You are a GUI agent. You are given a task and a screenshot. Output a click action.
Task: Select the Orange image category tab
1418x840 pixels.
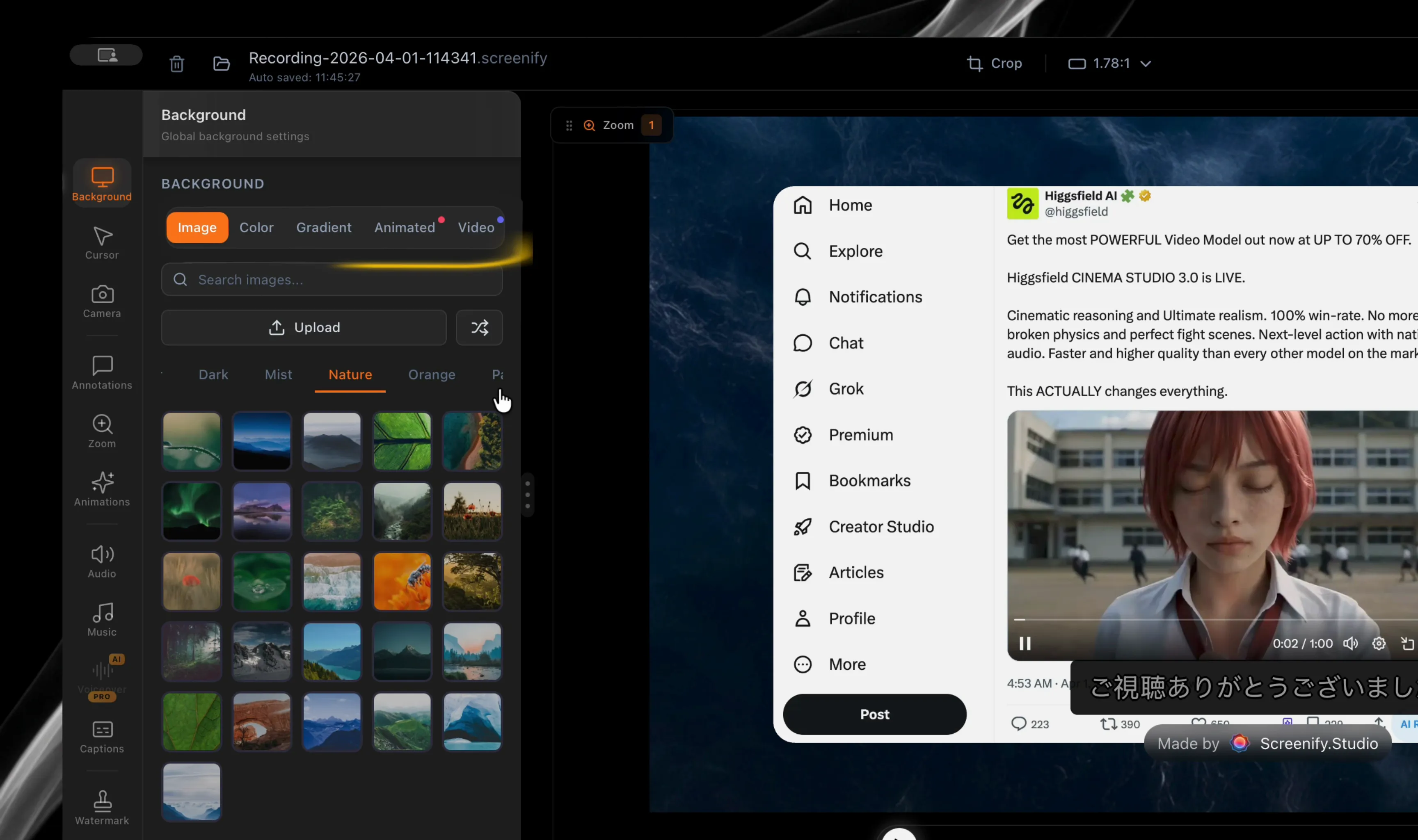431,375
